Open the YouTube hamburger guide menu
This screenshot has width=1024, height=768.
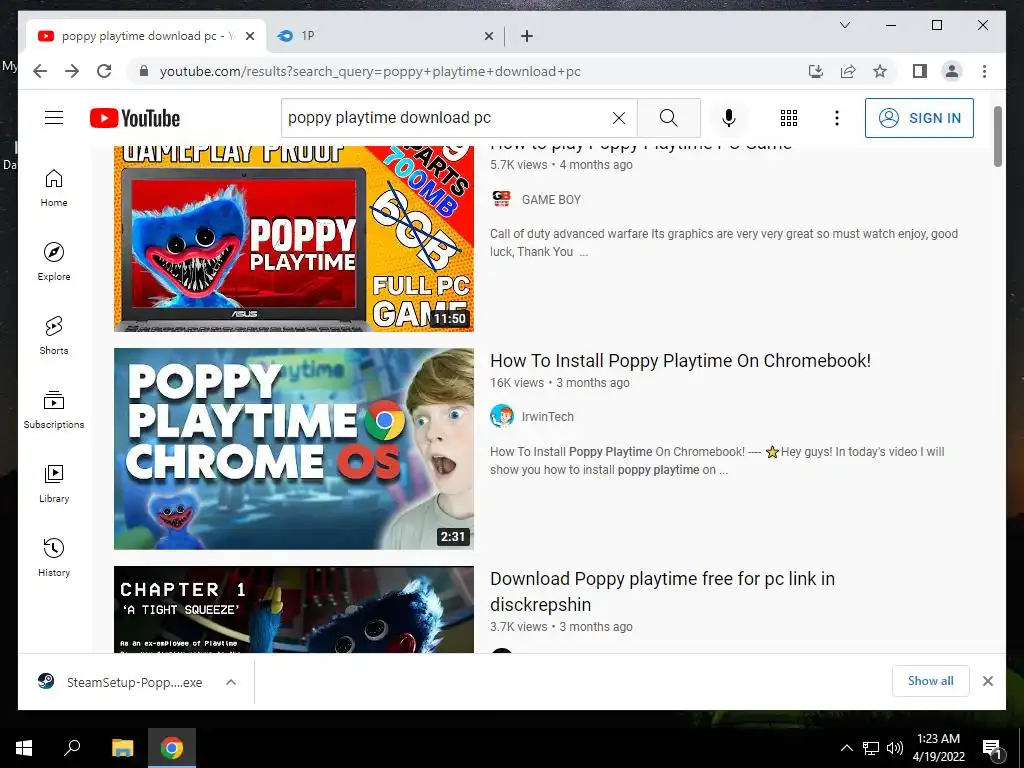coord(54,118)
